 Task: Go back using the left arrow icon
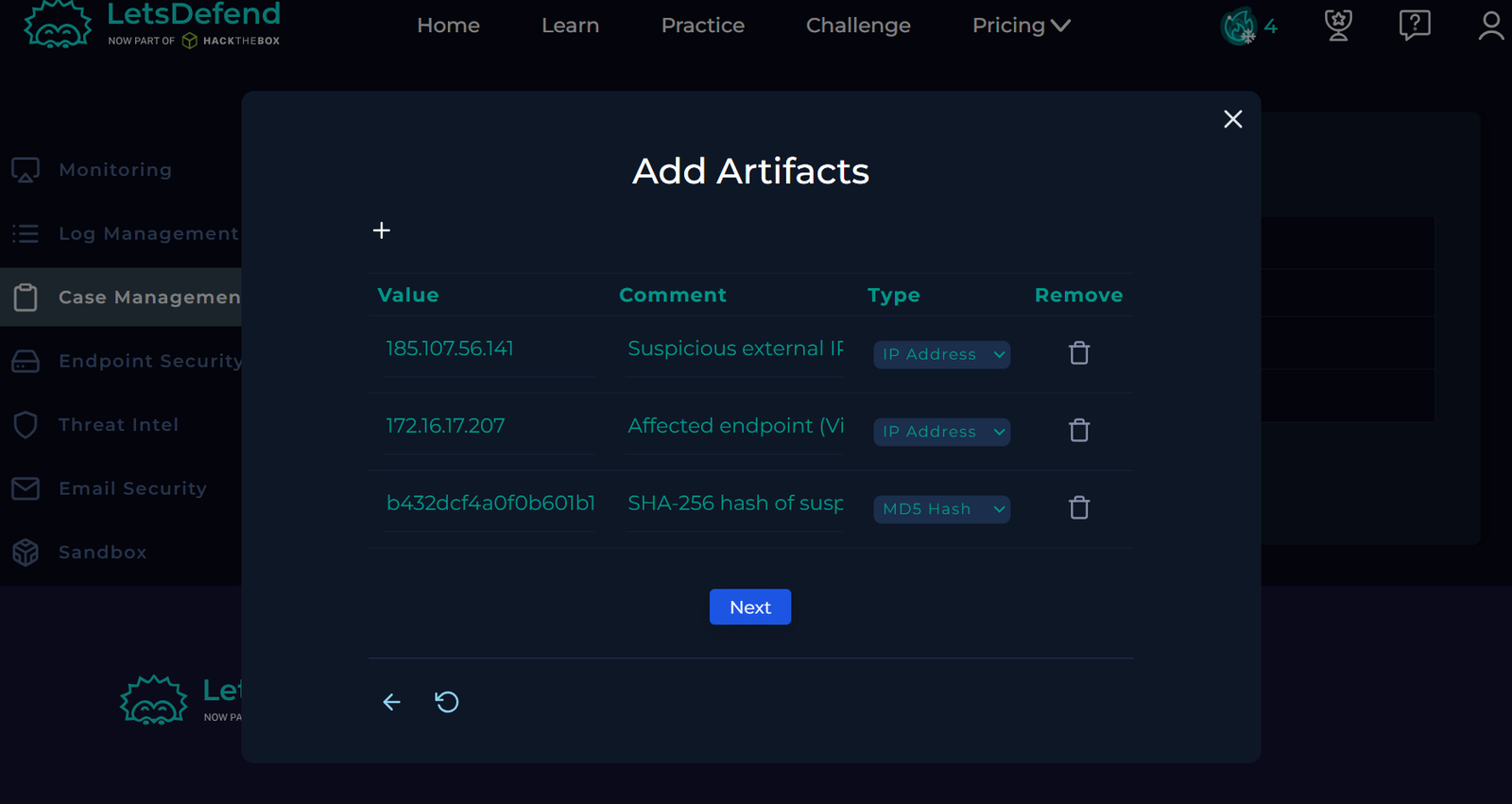[x=391, y=702]
